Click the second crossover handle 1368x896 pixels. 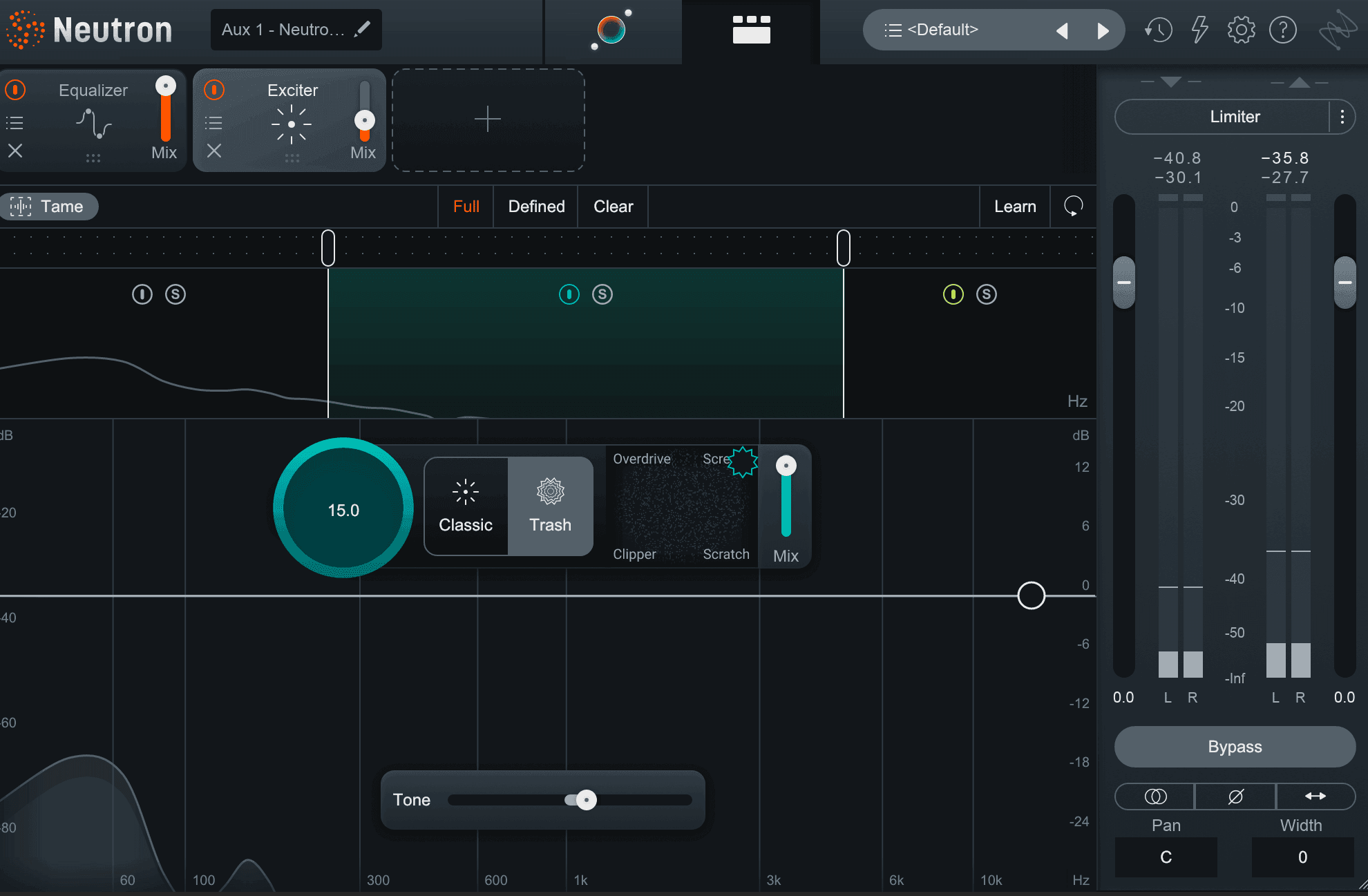click(844, 248)
